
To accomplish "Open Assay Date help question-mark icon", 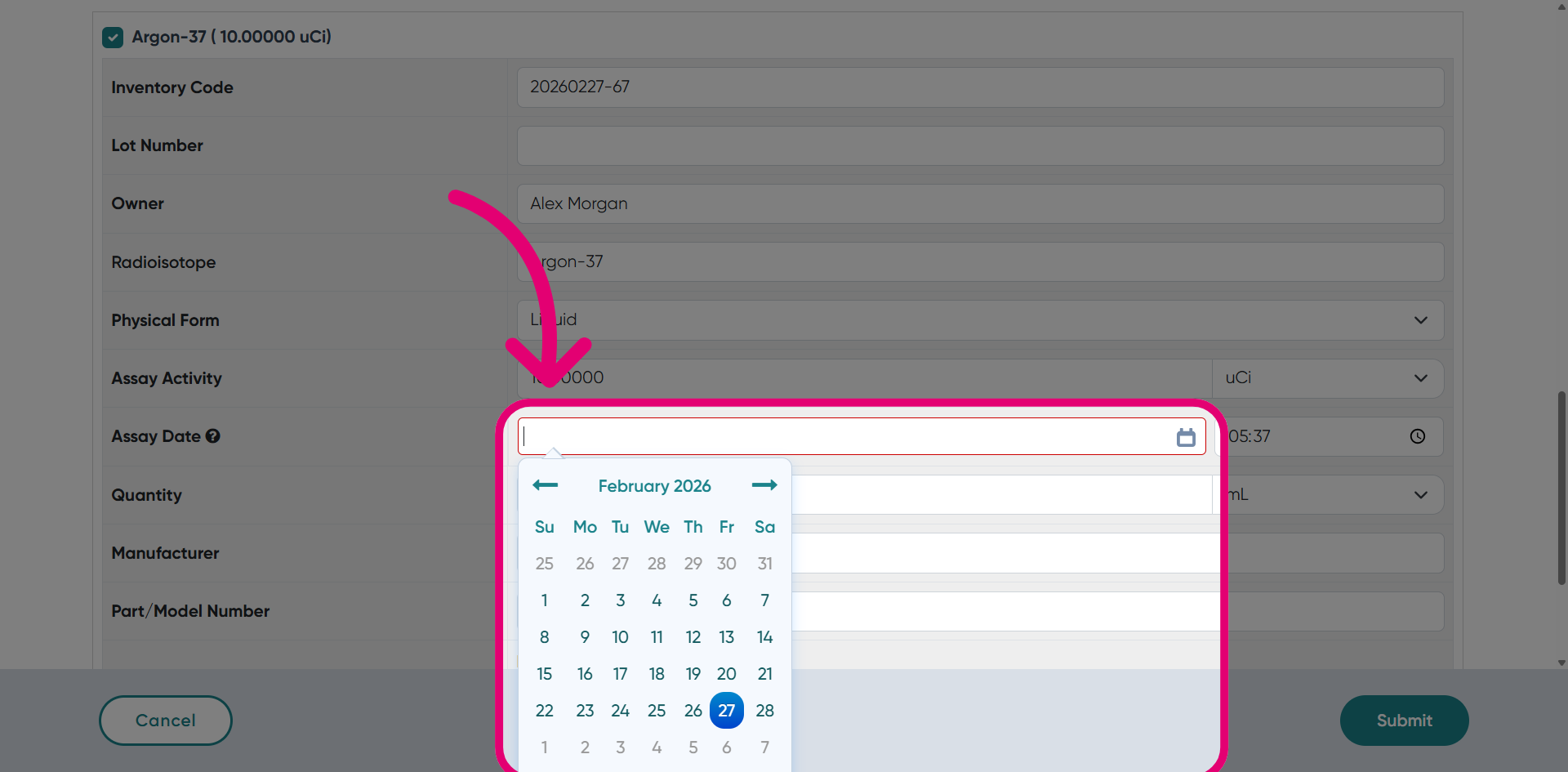I will [x=213, y=436].
